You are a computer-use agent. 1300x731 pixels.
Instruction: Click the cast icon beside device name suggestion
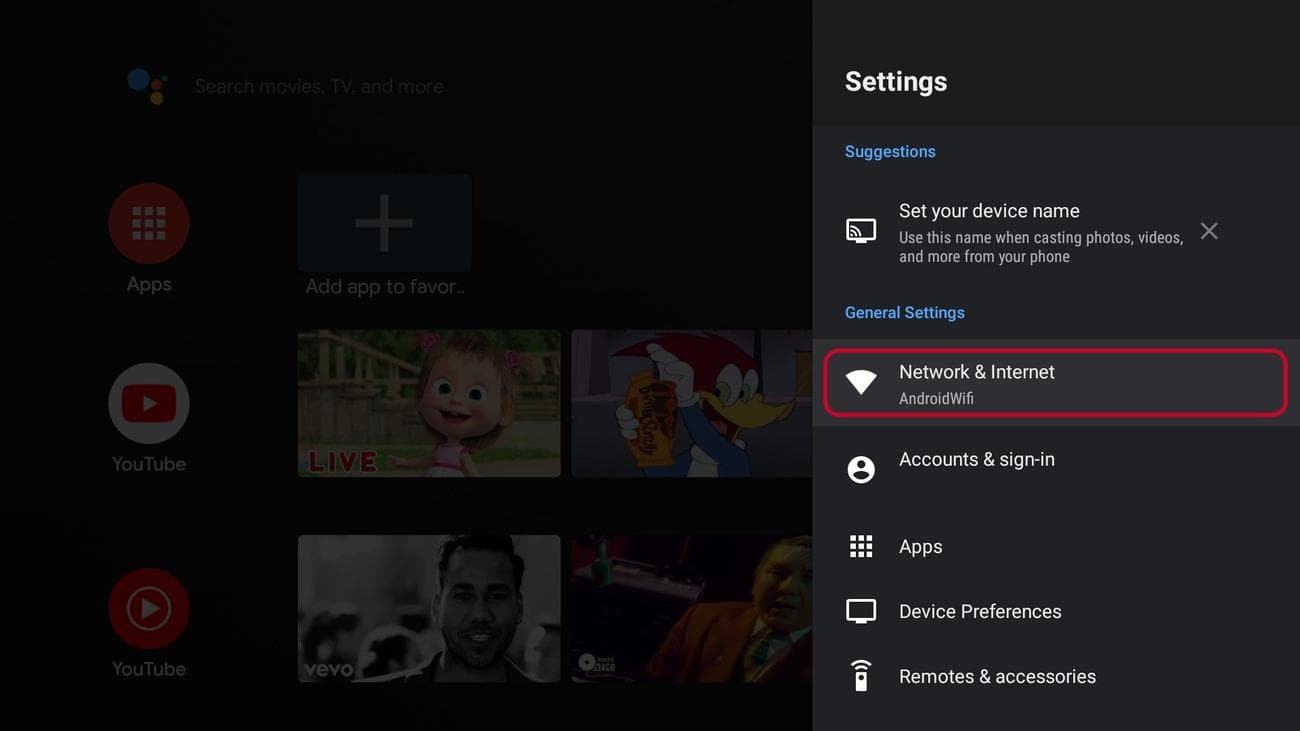(861, 231)
